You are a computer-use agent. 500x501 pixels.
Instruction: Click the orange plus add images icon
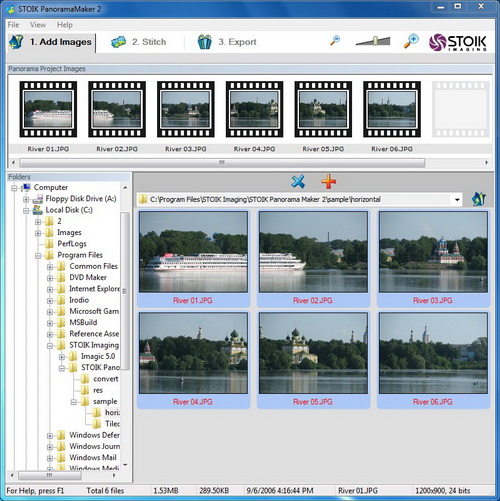(329, 182)
